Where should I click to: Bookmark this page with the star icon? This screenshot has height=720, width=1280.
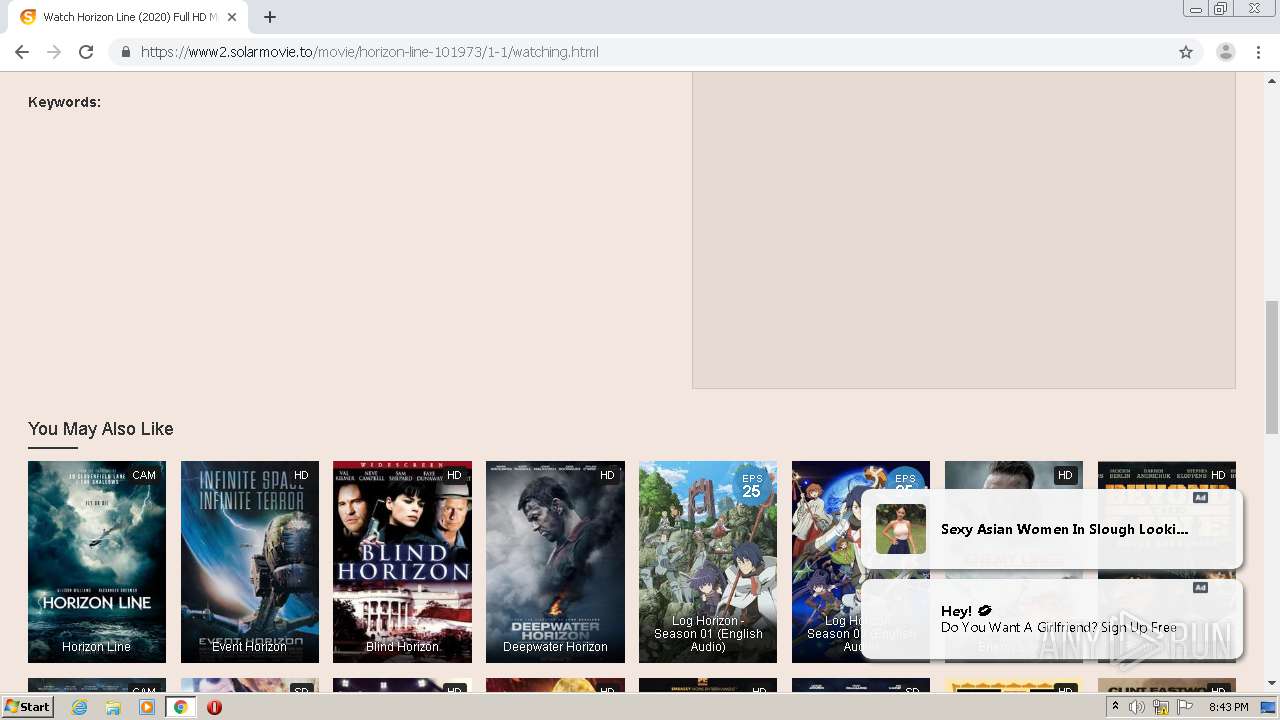point(1186,52)
